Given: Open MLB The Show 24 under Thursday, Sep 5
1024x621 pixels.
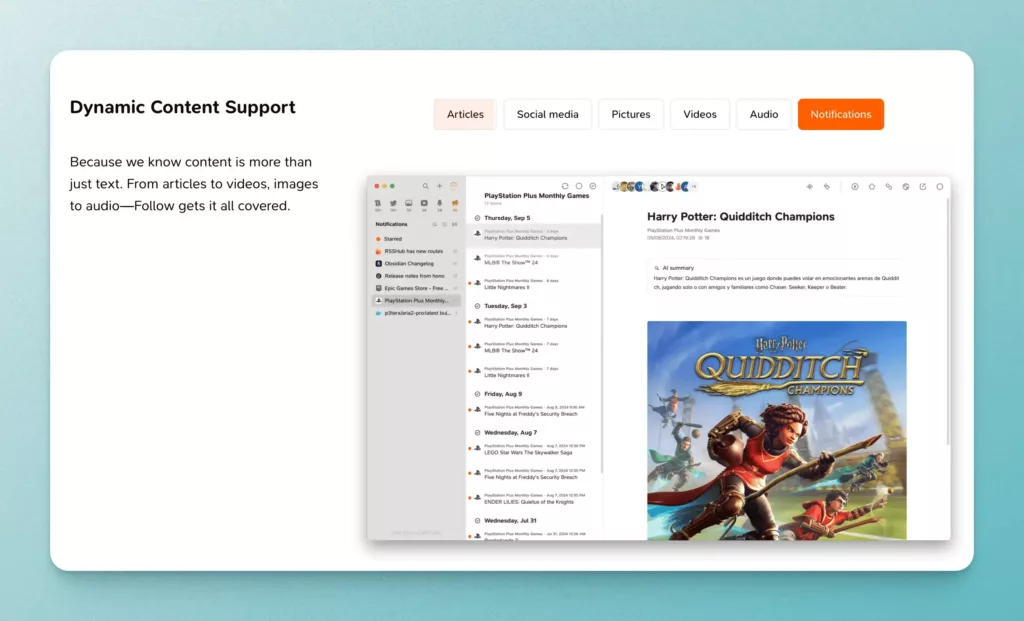Looking at the screenshot, I should point(534,260).
